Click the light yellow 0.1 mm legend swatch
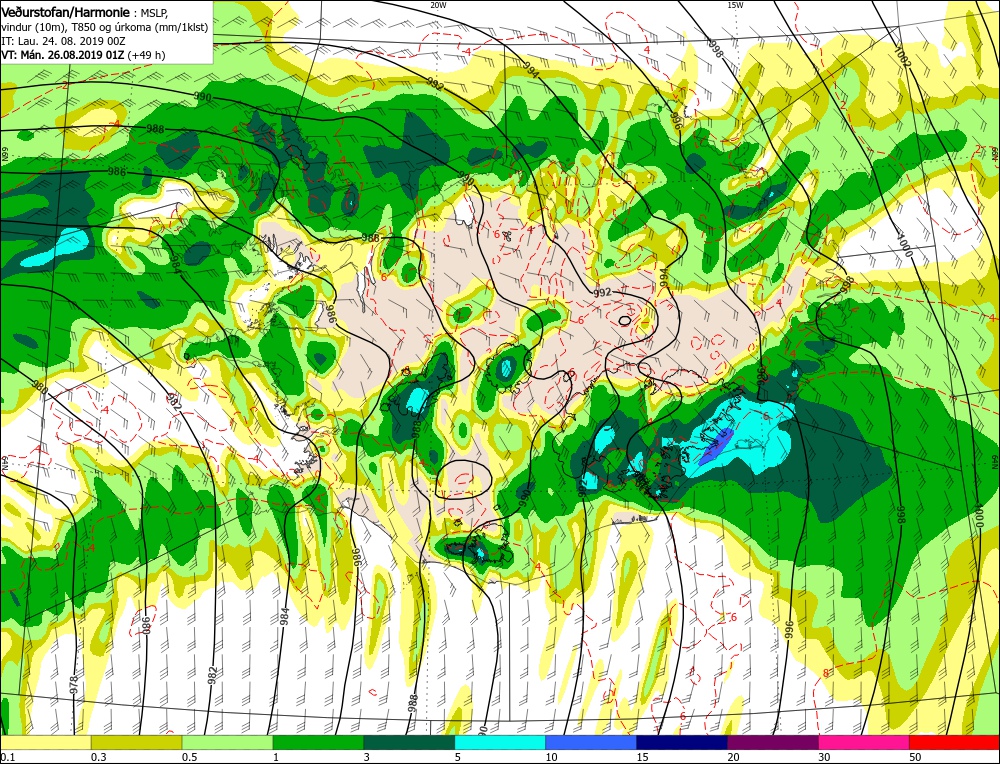The image size is (1000, 764). (46, 742)
